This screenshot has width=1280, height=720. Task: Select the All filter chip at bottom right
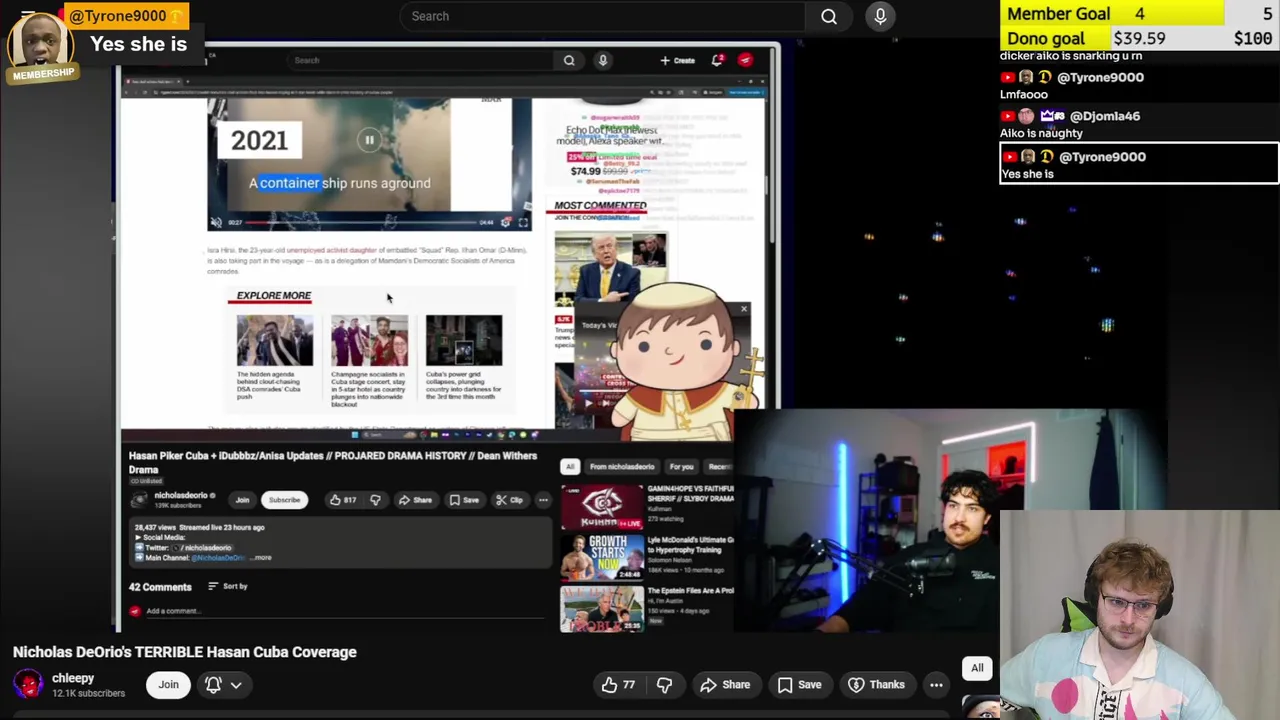coord(977,668)
